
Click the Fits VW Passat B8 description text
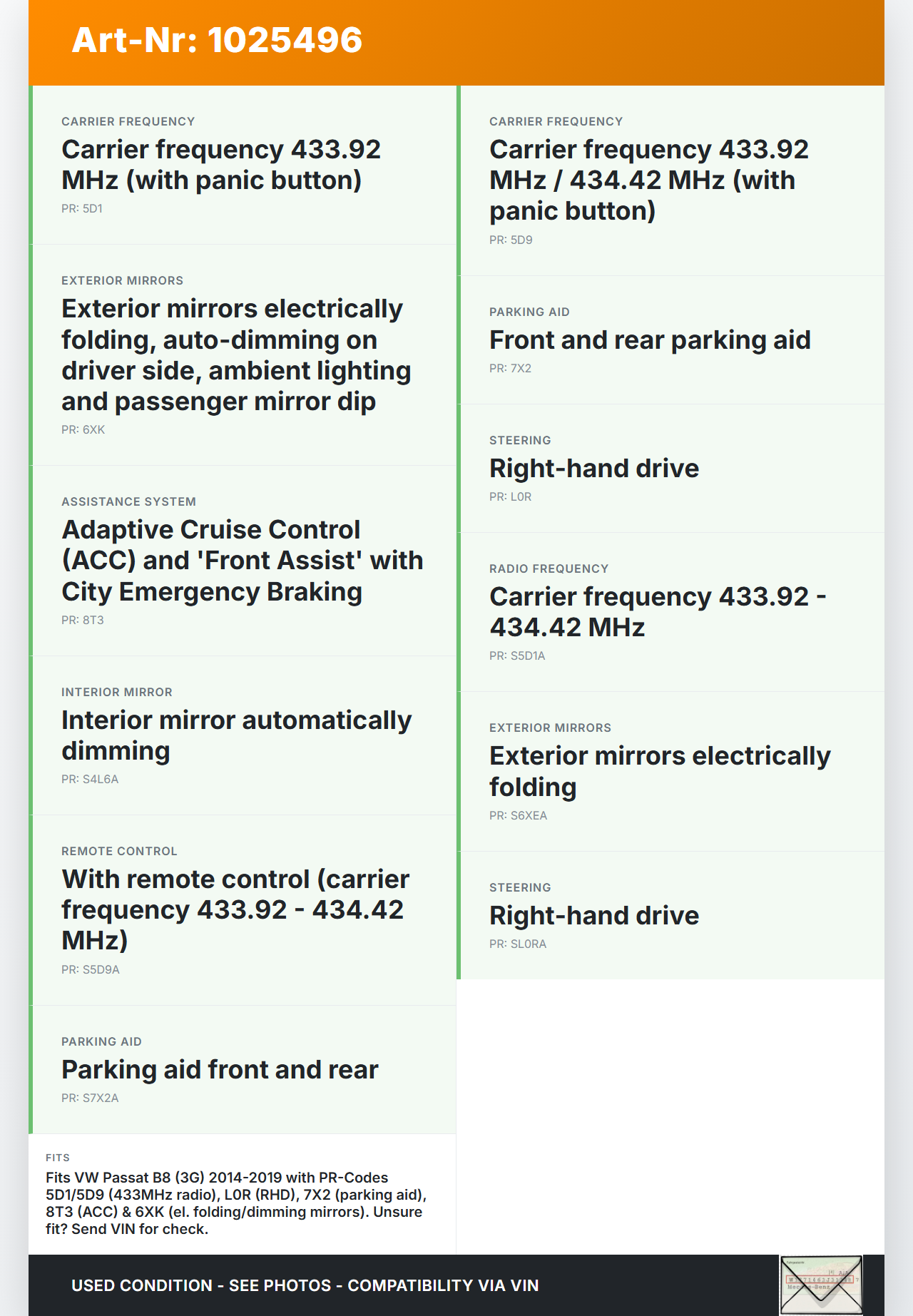235,1203
